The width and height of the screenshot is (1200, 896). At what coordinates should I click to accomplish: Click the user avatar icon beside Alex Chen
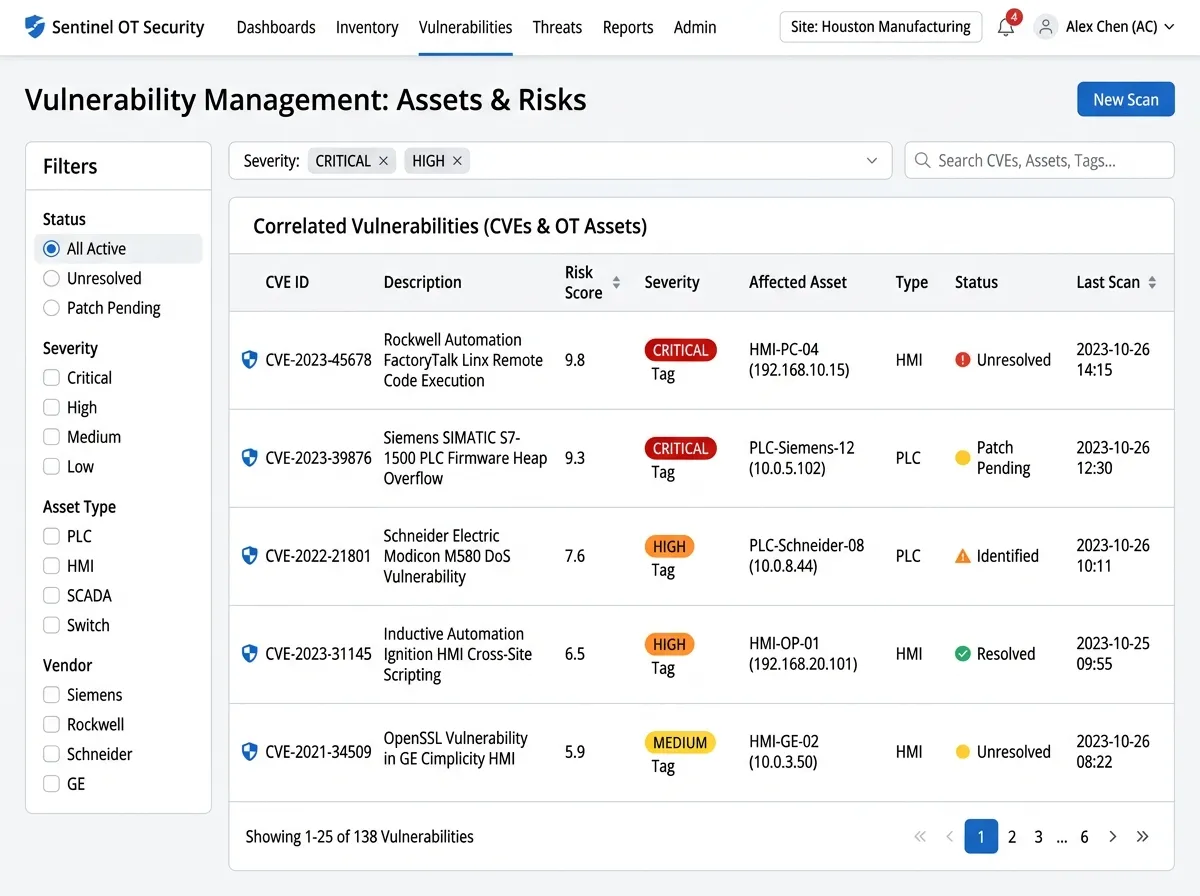pos(1046,27)
